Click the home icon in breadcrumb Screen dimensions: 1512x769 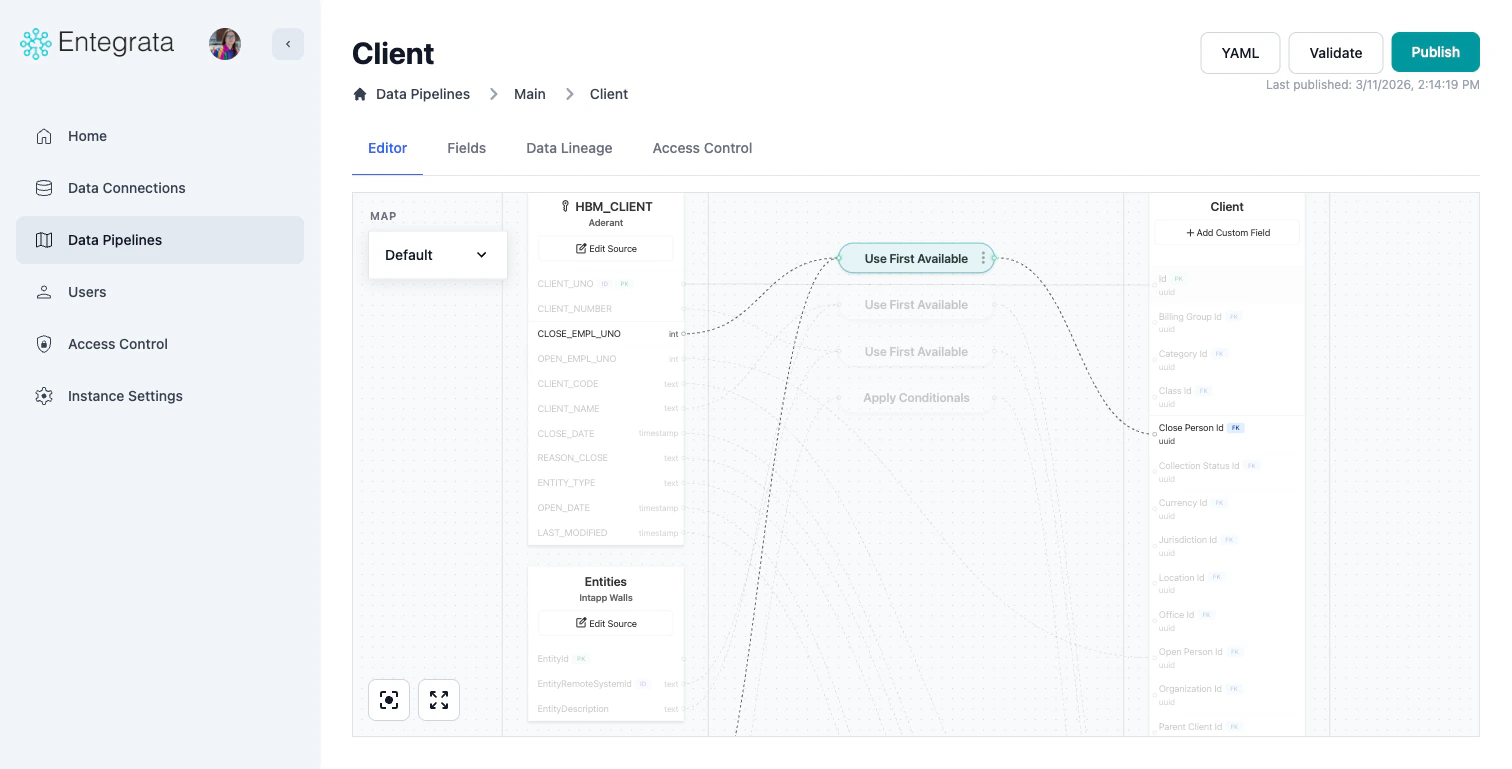360,94
